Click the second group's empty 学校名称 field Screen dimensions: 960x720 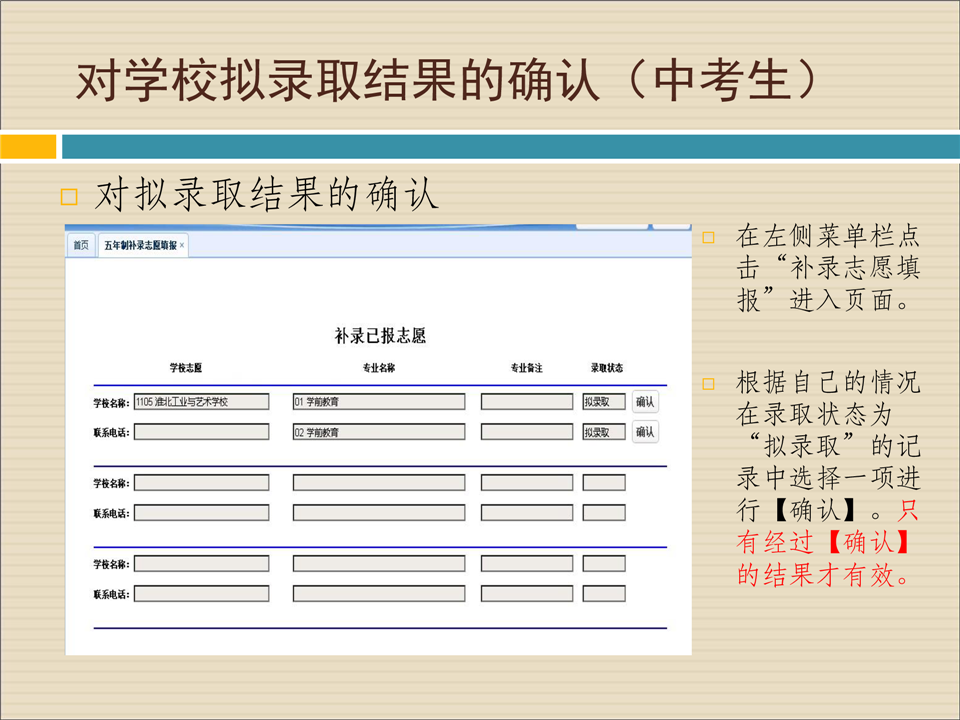201,483
